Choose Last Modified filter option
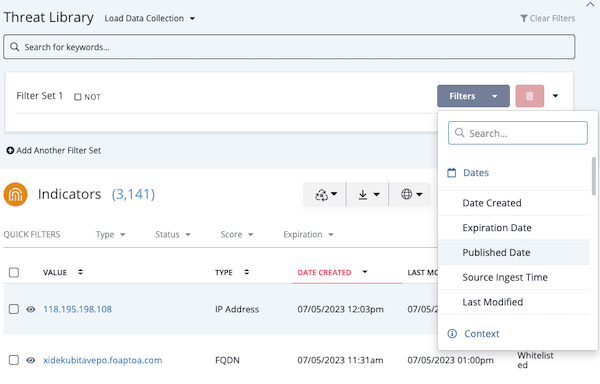 click(514, 302)
